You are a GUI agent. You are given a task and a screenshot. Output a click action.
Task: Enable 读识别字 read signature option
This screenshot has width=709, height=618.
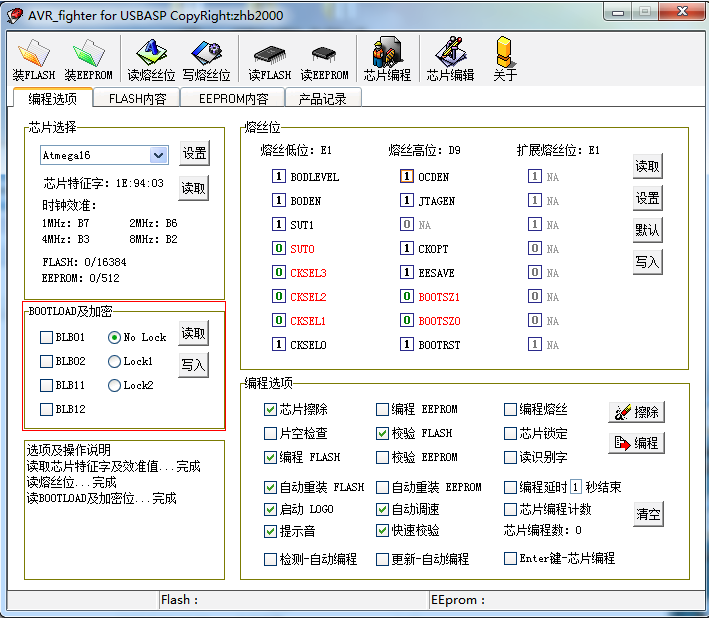510,458
